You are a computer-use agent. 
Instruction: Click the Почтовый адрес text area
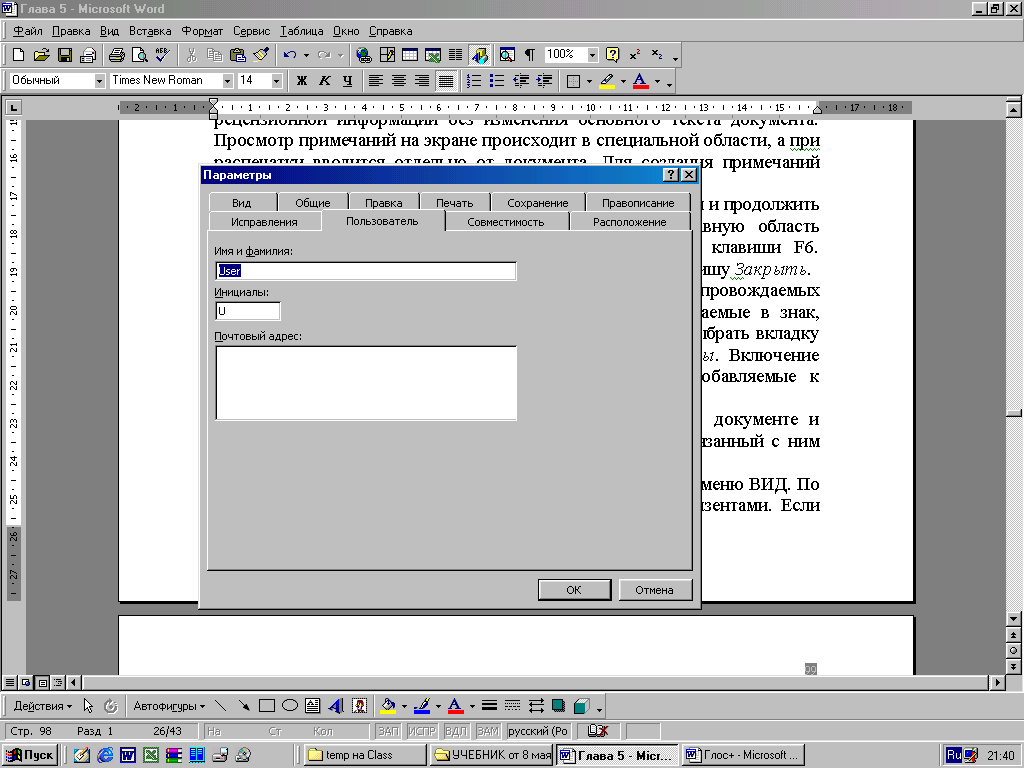tap(366, 383)
